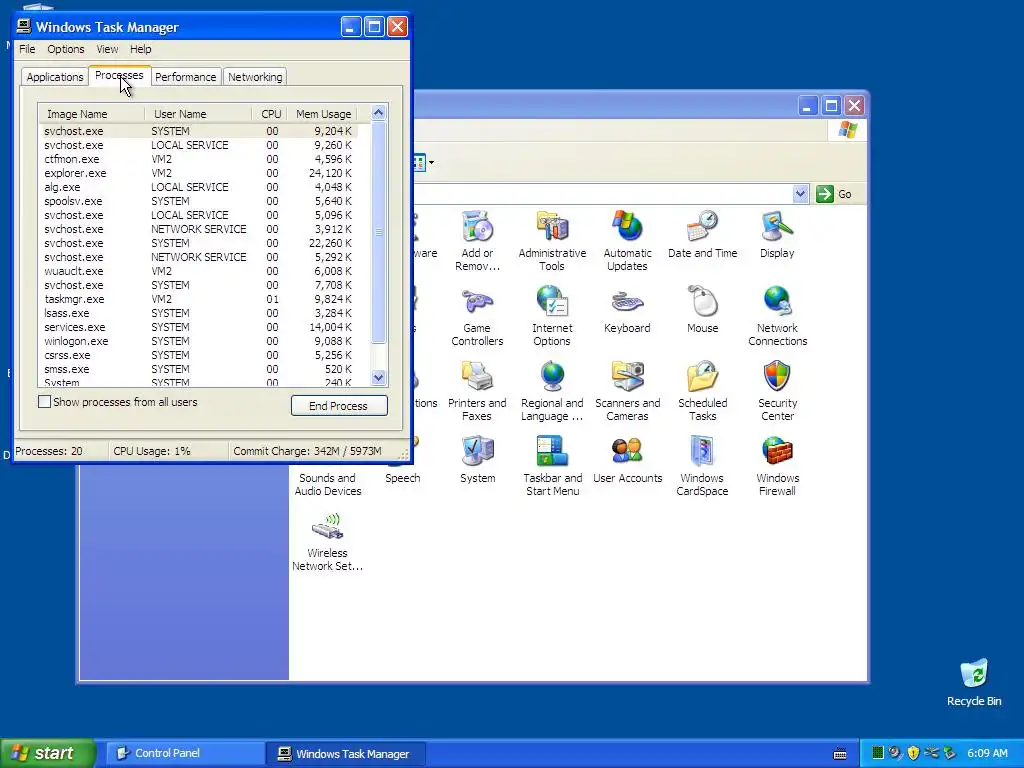The image size is (1024, 768).
Task: Switch to the Networking tab
Action: [x=255, y=77]
